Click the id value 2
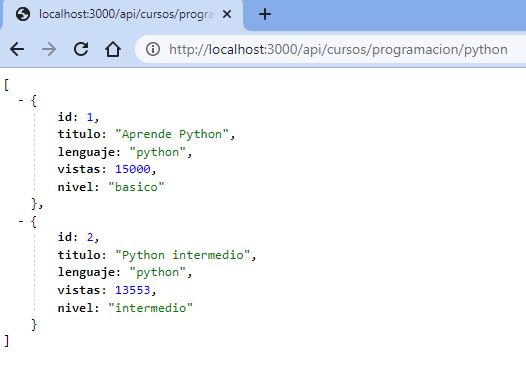 click(x=90, y=237)
